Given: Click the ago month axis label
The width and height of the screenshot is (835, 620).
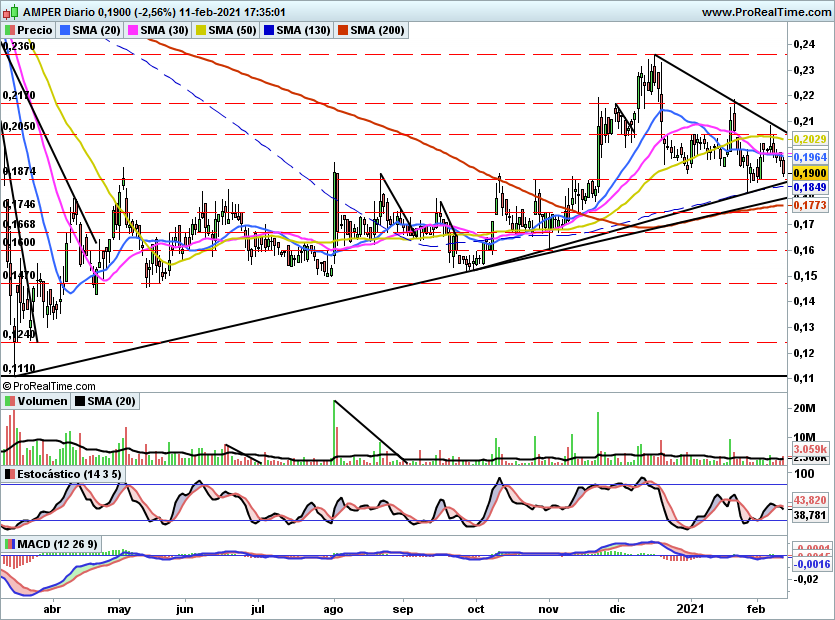Looking at the screenshot, I should [333, 609].
